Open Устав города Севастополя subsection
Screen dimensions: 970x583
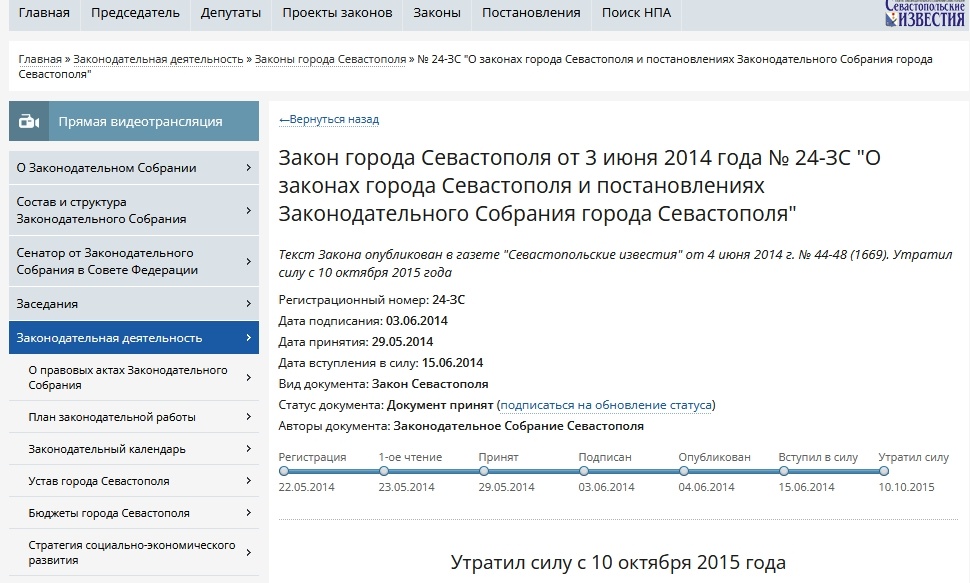coord(134,481)
